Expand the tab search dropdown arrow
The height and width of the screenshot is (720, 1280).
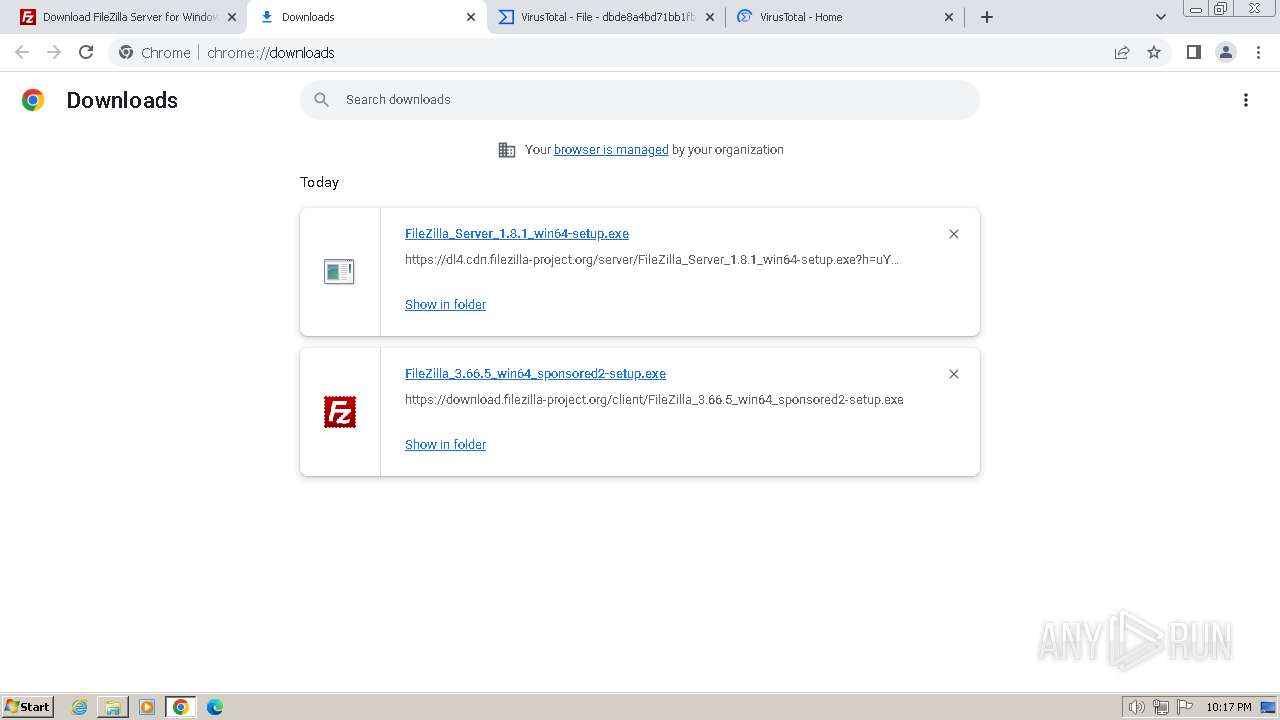tap(1161, 17)
